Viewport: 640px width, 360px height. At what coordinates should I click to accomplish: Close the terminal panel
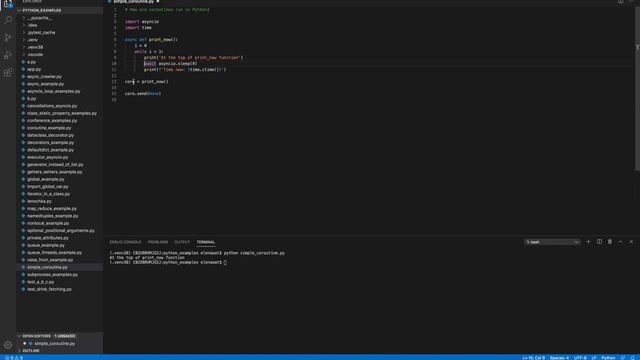coord(631,242)
